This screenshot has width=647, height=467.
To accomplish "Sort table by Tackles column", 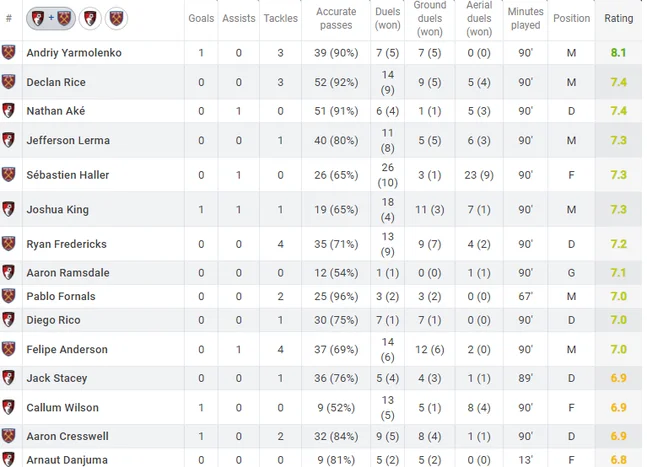I will pyautogui.click(x=280, y=19).
